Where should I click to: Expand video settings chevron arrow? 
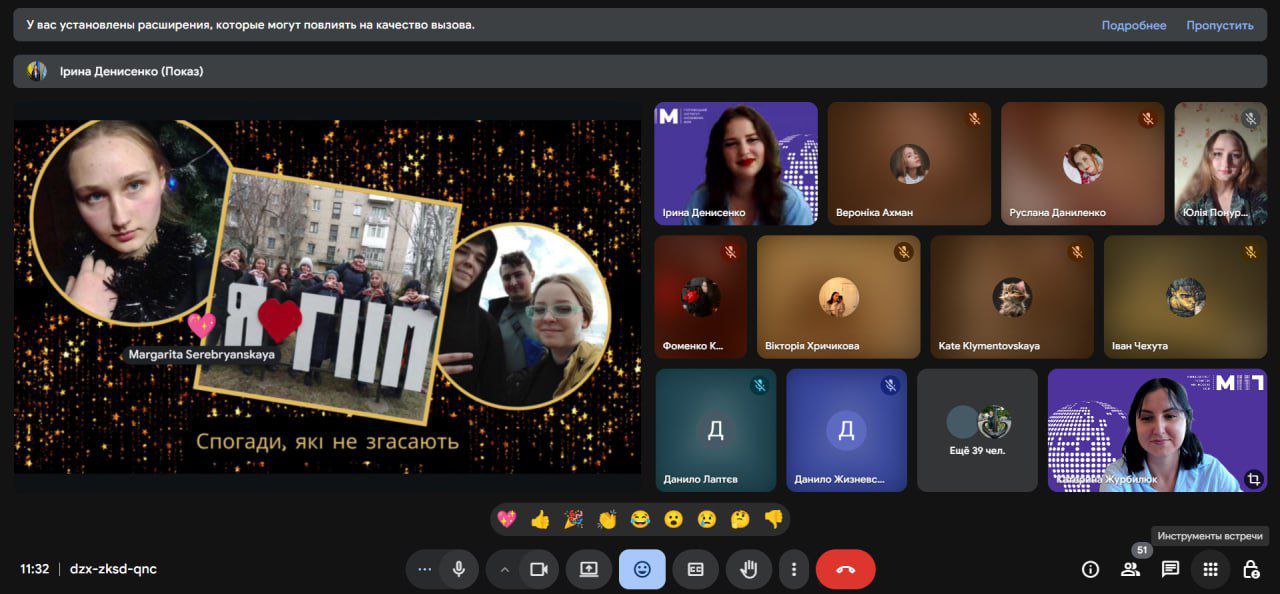click(x=504, y=569)
